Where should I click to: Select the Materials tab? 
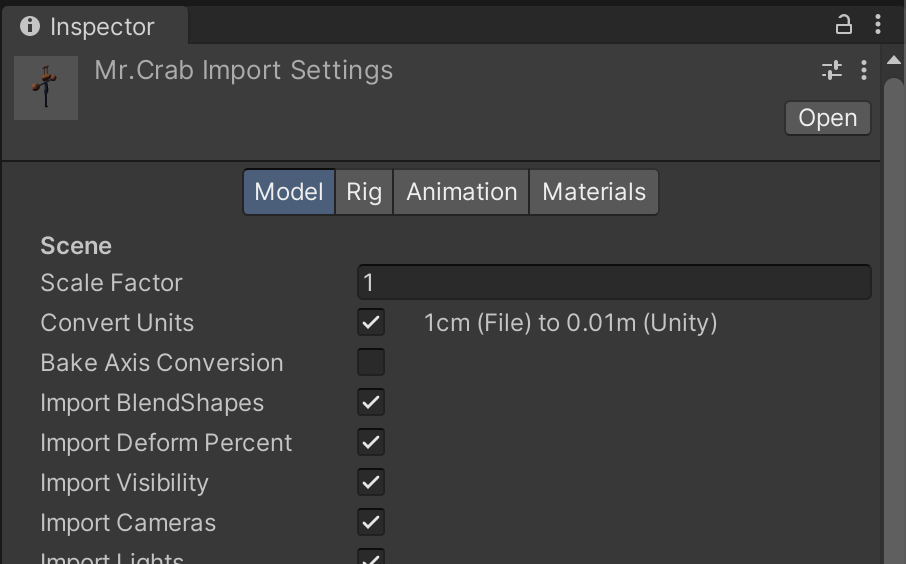tap(594, 192)
